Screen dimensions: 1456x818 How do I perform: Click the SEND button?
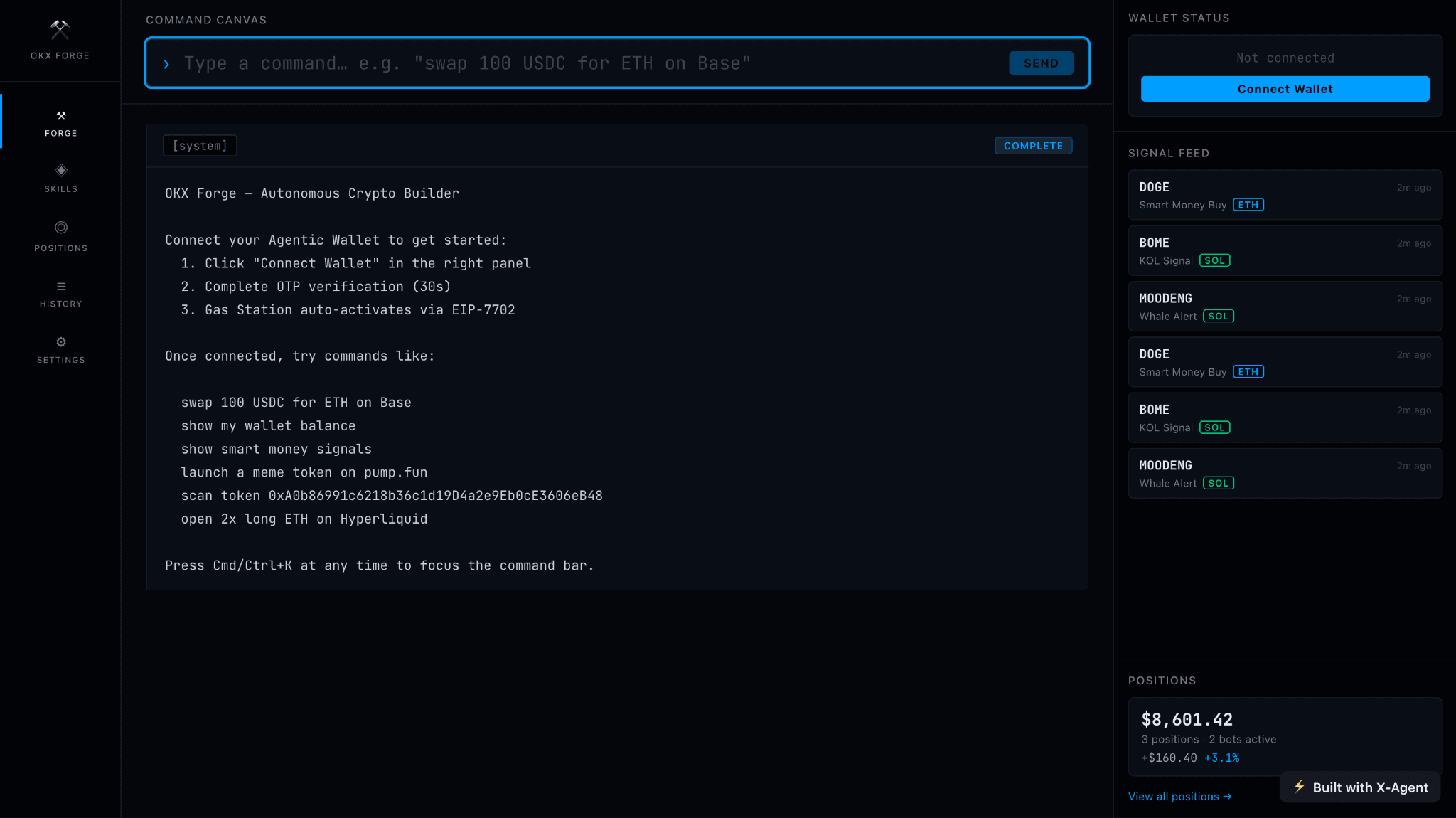(x=1041, y=63)
